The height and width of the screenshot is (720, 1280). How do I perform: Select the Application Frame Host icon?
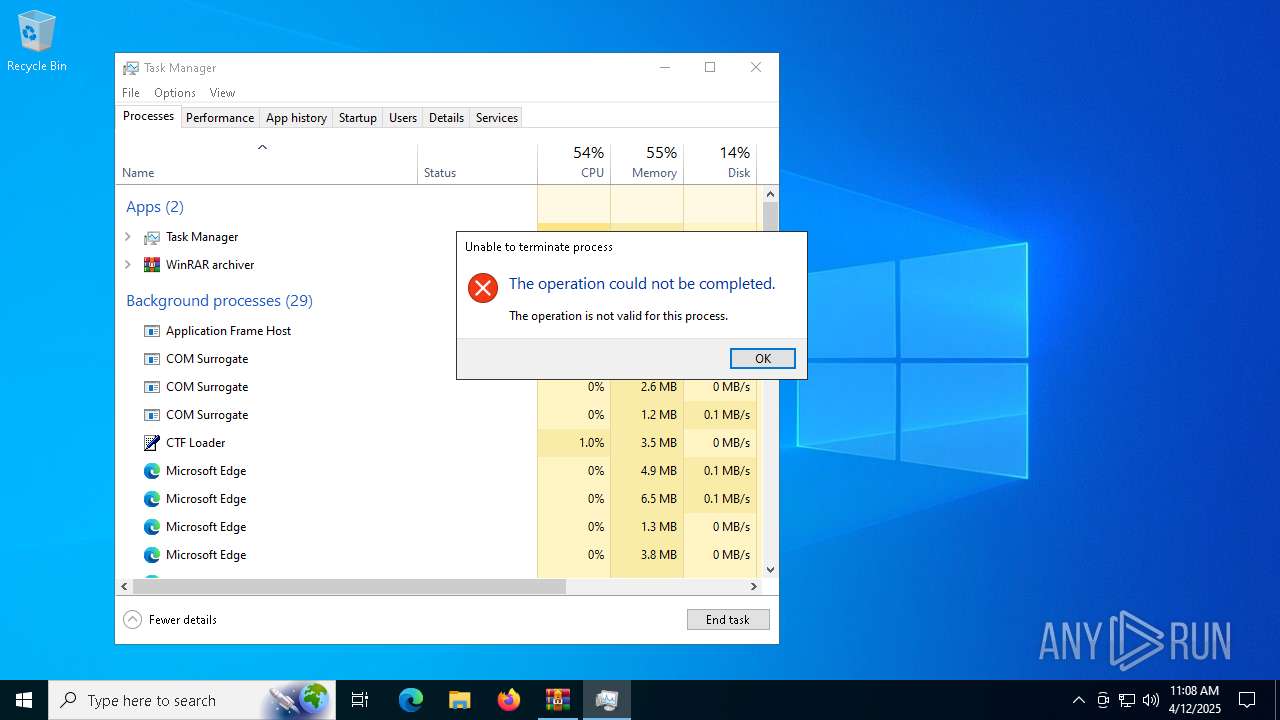point(152,331)
